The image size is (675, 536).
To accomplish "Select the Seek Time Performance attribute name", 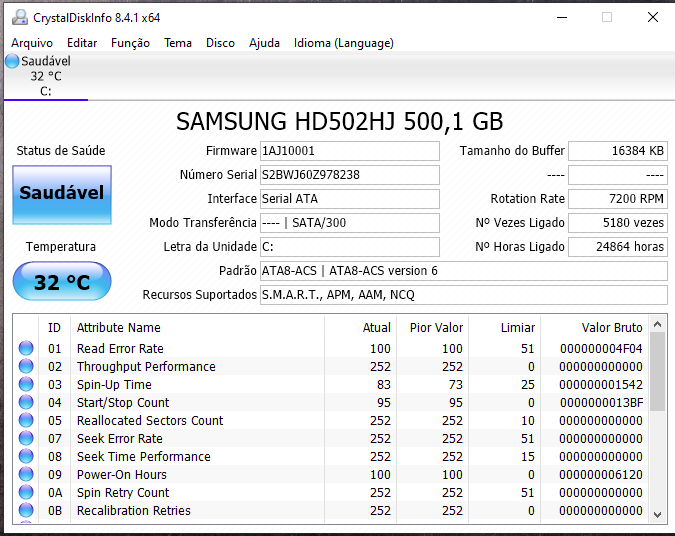I will (x=144, y=456).
